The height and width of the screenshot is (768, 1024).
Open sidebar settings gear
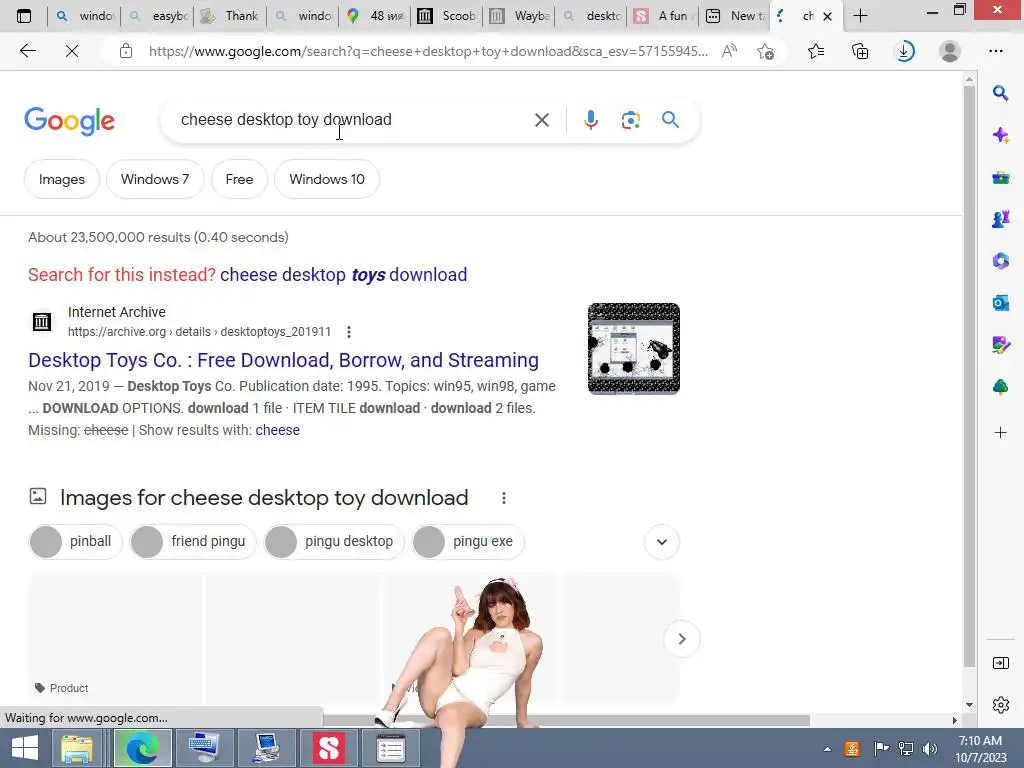click(1000, 705)
